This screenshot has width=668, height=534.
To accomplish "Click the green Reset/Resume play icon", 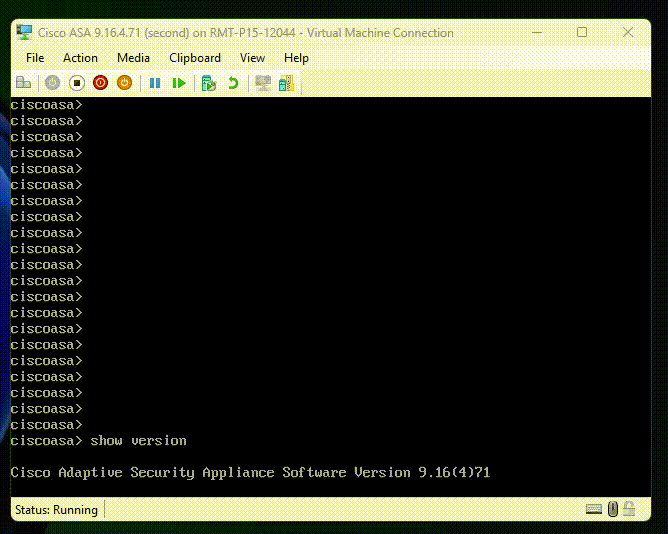I will [x=179, y=83].
